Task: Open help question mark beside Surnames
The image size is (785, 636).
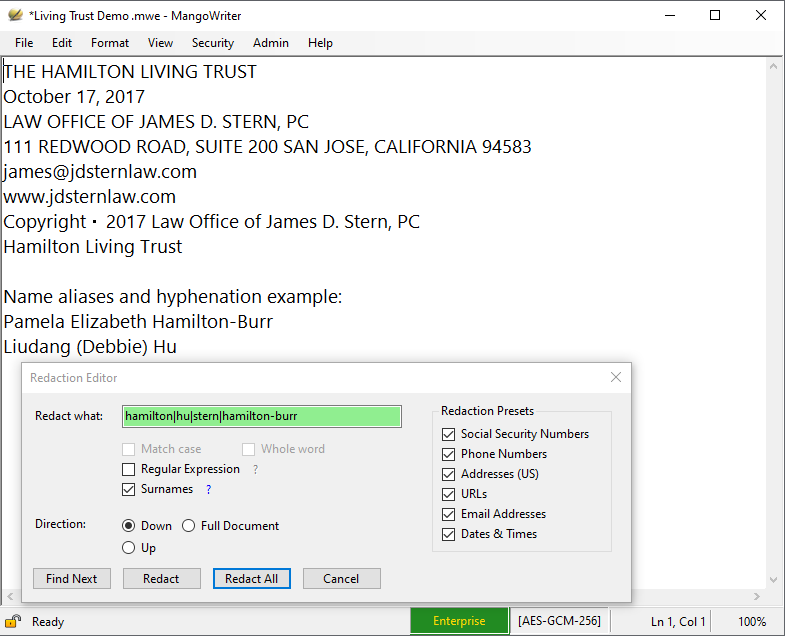Action: [209, 489]
